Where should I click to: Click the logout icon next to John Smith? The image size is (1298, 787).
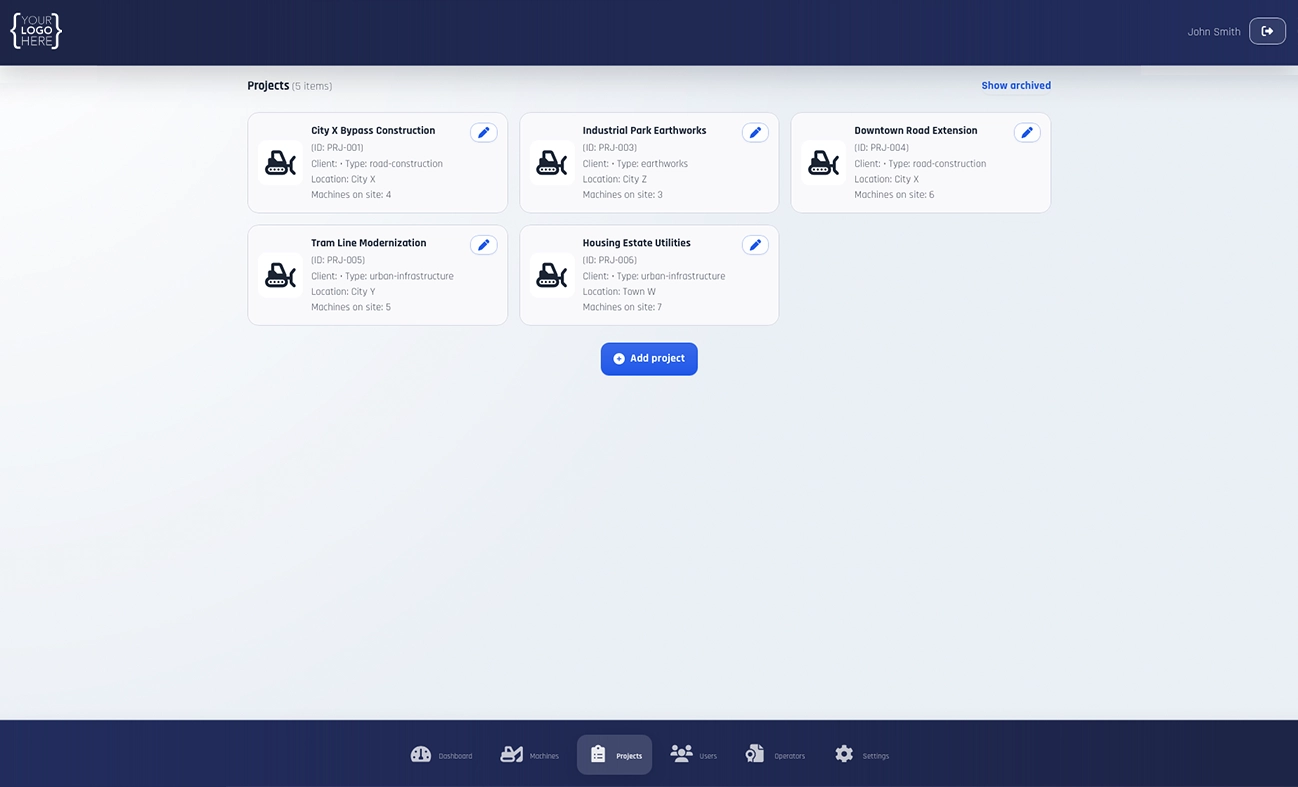[1267, 31]
